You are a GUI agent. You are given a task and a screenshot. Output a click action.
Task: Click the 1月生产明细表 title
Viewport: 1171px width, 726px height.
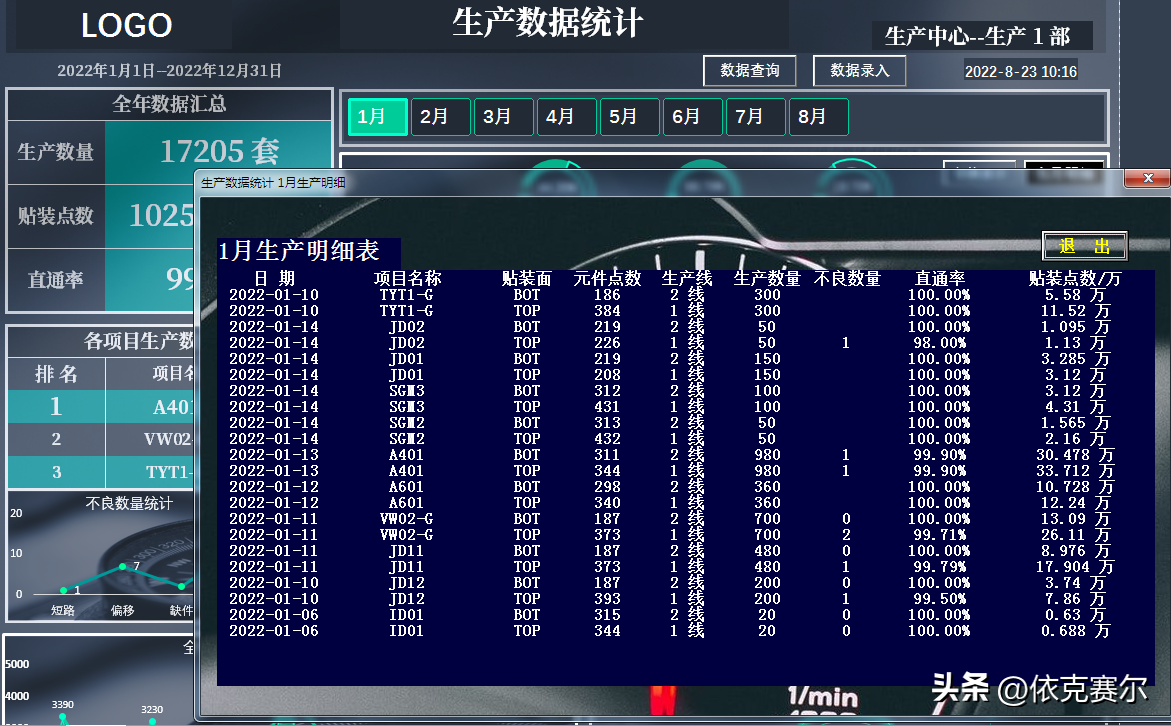[299, 250]
